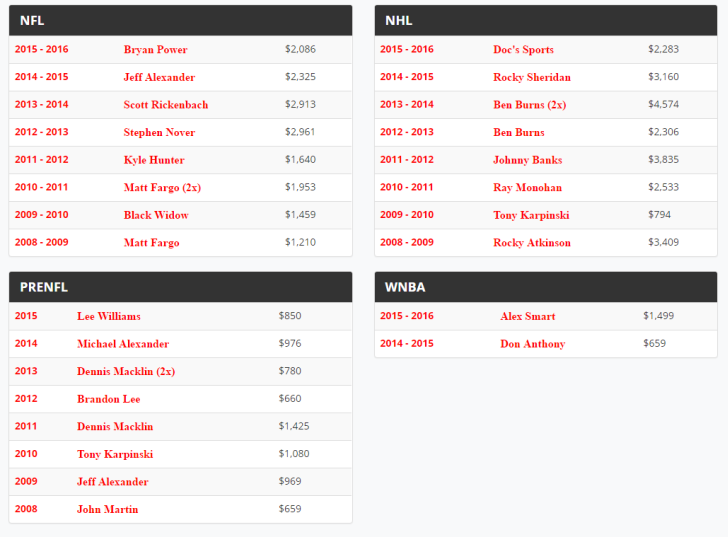This screenshot has width=728, height=537.
Task: Select Black Widow handicapper link
Action: [x=156, y=215]
